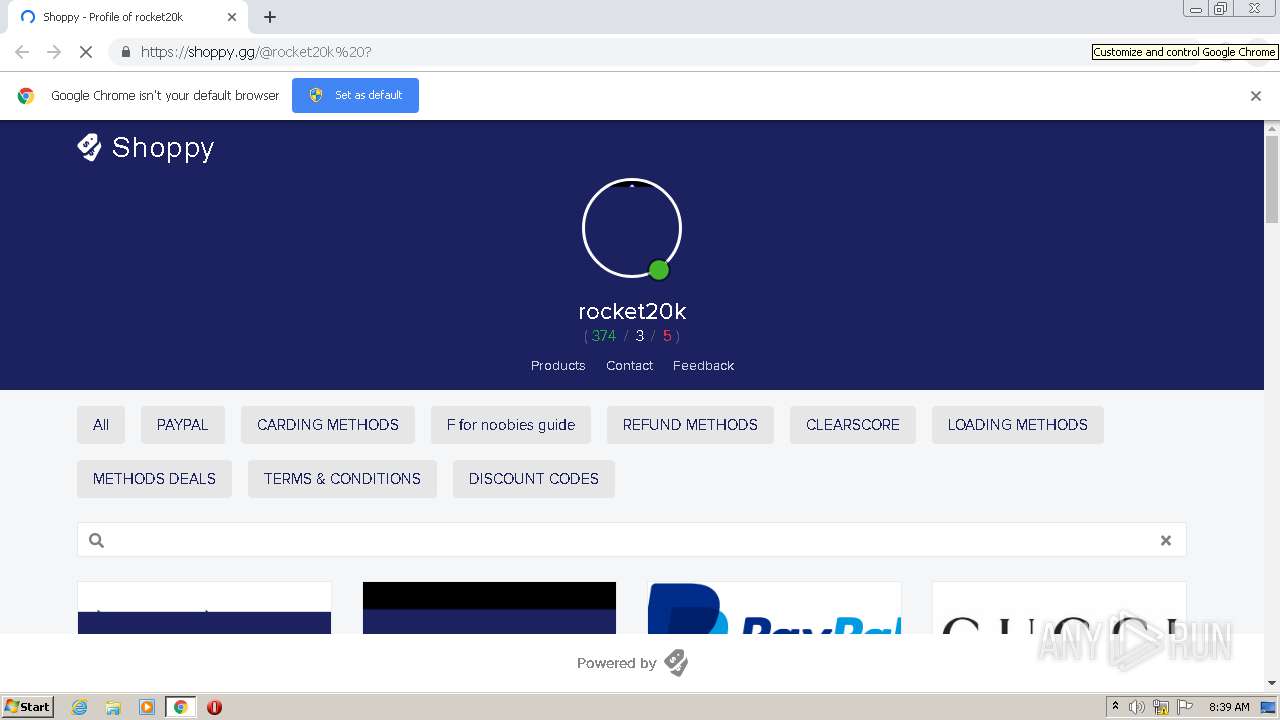
Task: Open the Contact link
Action: (629, 365)
